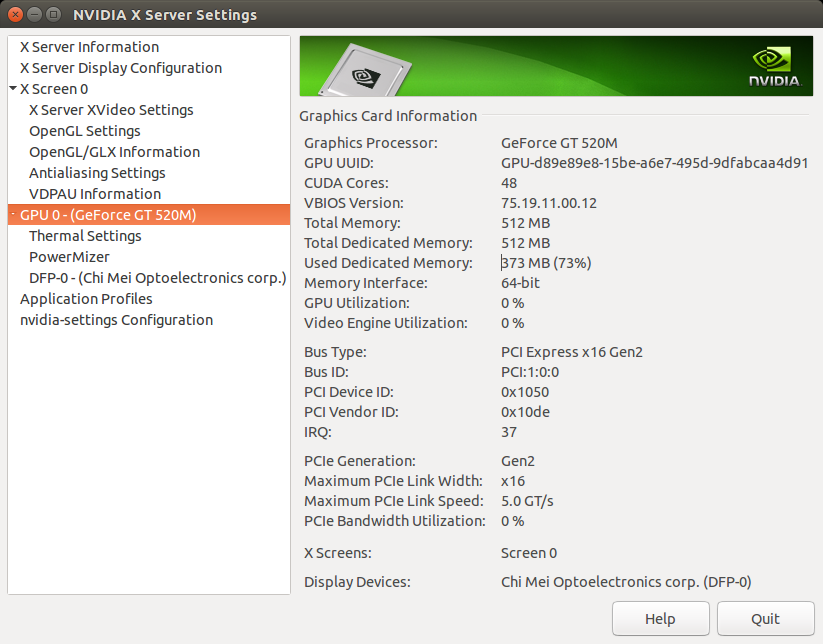Collapse the GPU 0 tree expander arrow
This screenshot has width=823, height=644.
tap(13, 214)
